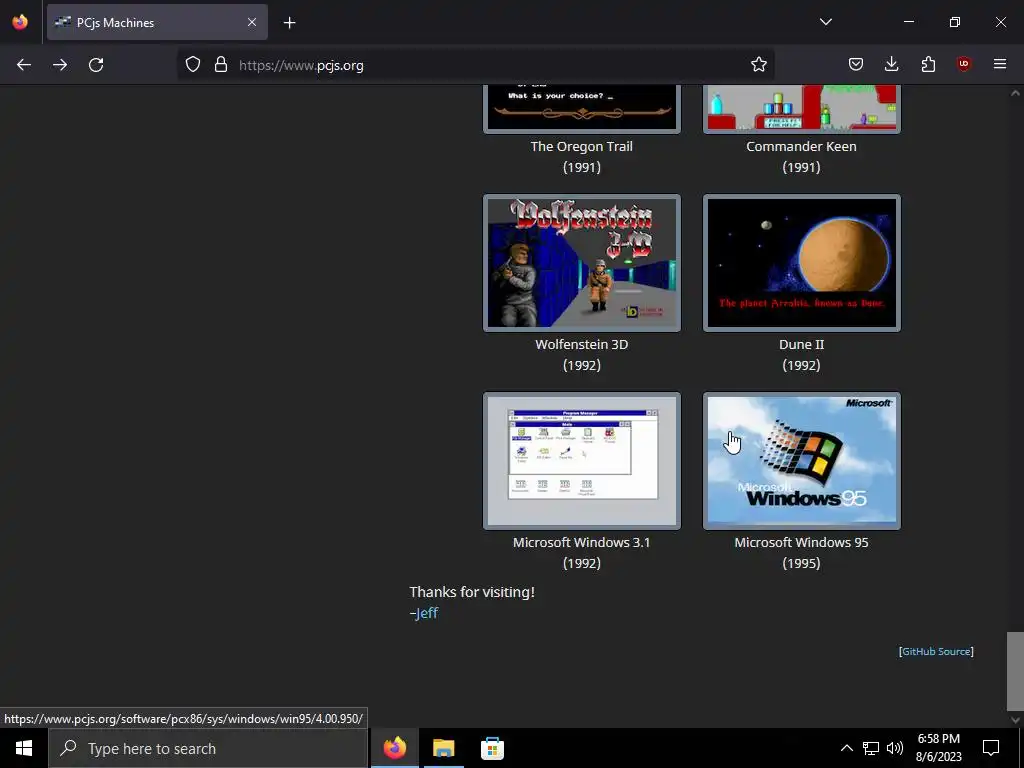Select the PCjs Machines tab
The image size is (1024, 768).
(x=157, y=22)
